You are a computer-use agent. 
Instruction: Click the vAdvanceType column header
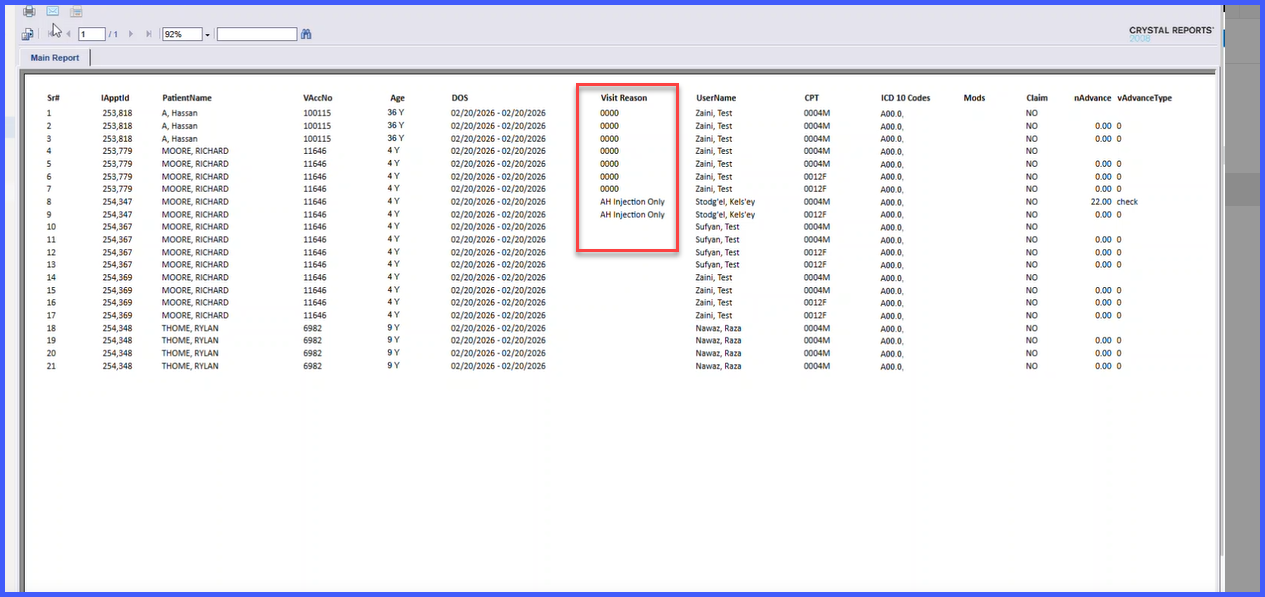pyautogui.click(x=1144, y=98)
